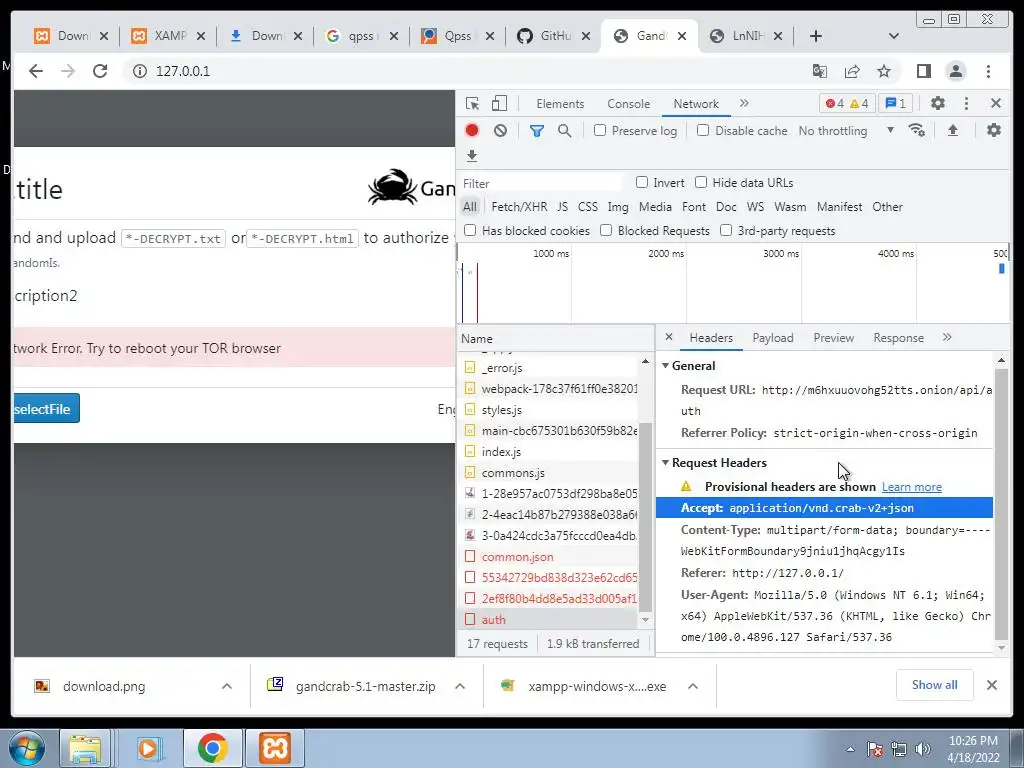Image resolution: width=1024 pixels, height=768 pixels.
Task: Toggle Chrome side panel icon
Action: [x=923, y=71]
